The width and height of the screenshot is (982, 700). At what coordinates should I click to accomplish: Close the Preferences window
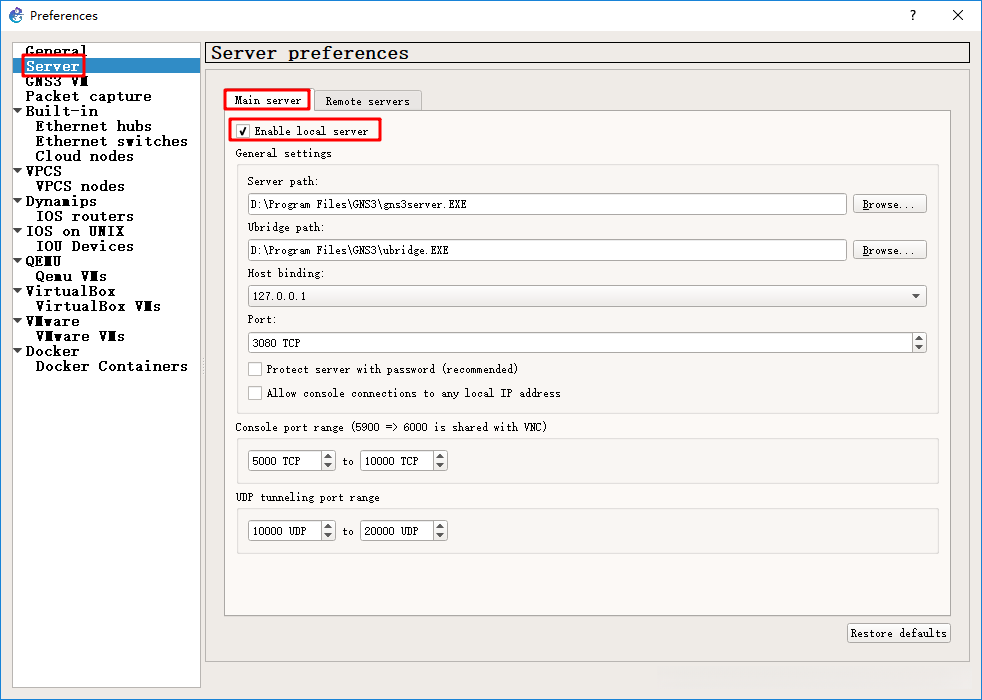[x=958, y=15]
